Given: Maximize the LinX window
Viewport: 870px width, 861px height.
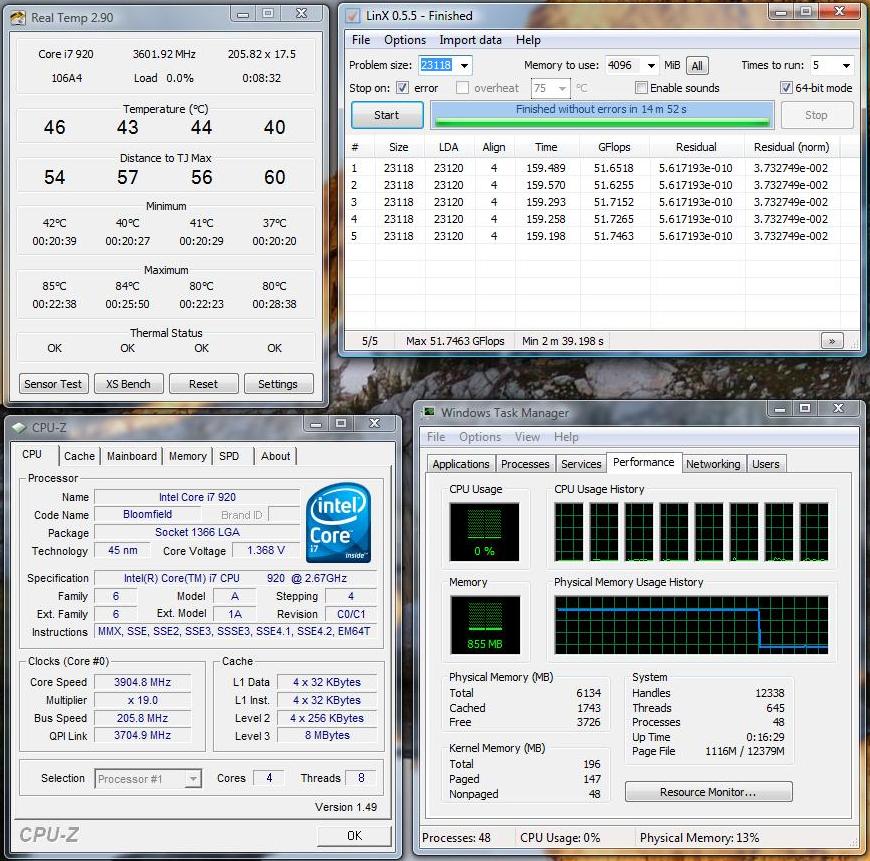Looking at the screenshot, I should point(806,12).
